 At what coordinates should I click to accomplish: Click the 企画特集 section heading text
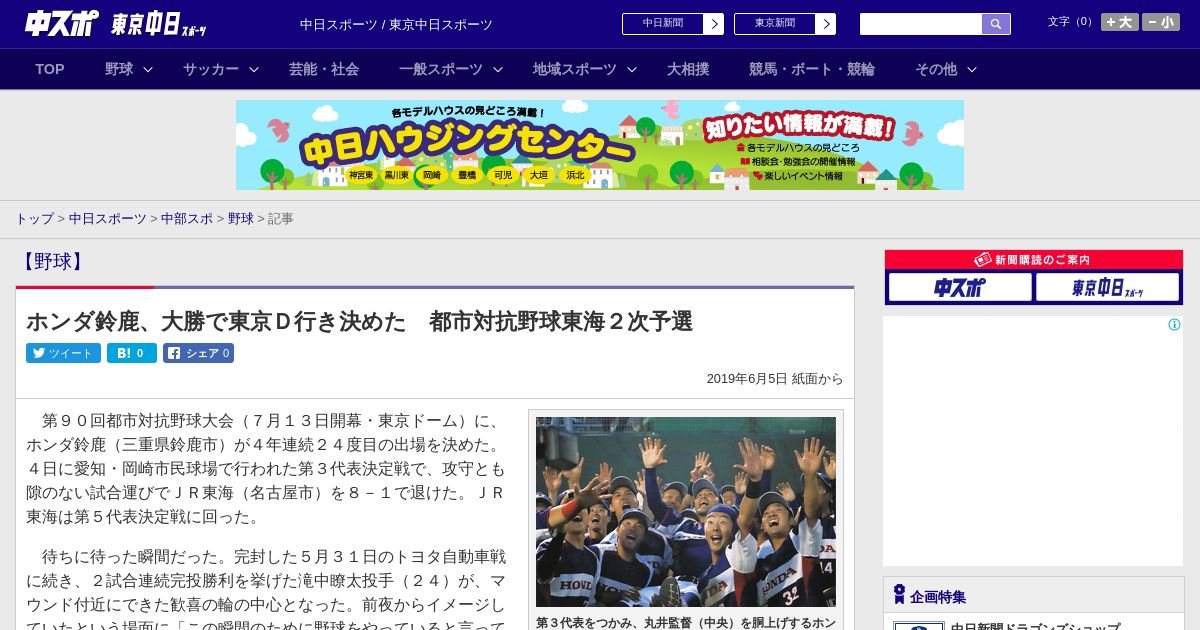(x=938, y=597)
